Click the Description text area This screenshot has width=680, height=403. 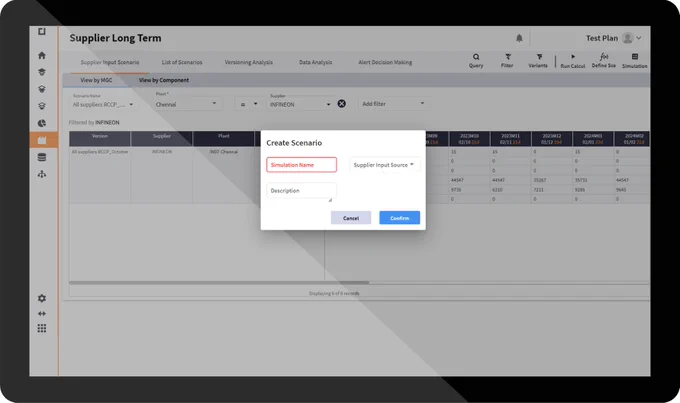[x=301, y=191]
